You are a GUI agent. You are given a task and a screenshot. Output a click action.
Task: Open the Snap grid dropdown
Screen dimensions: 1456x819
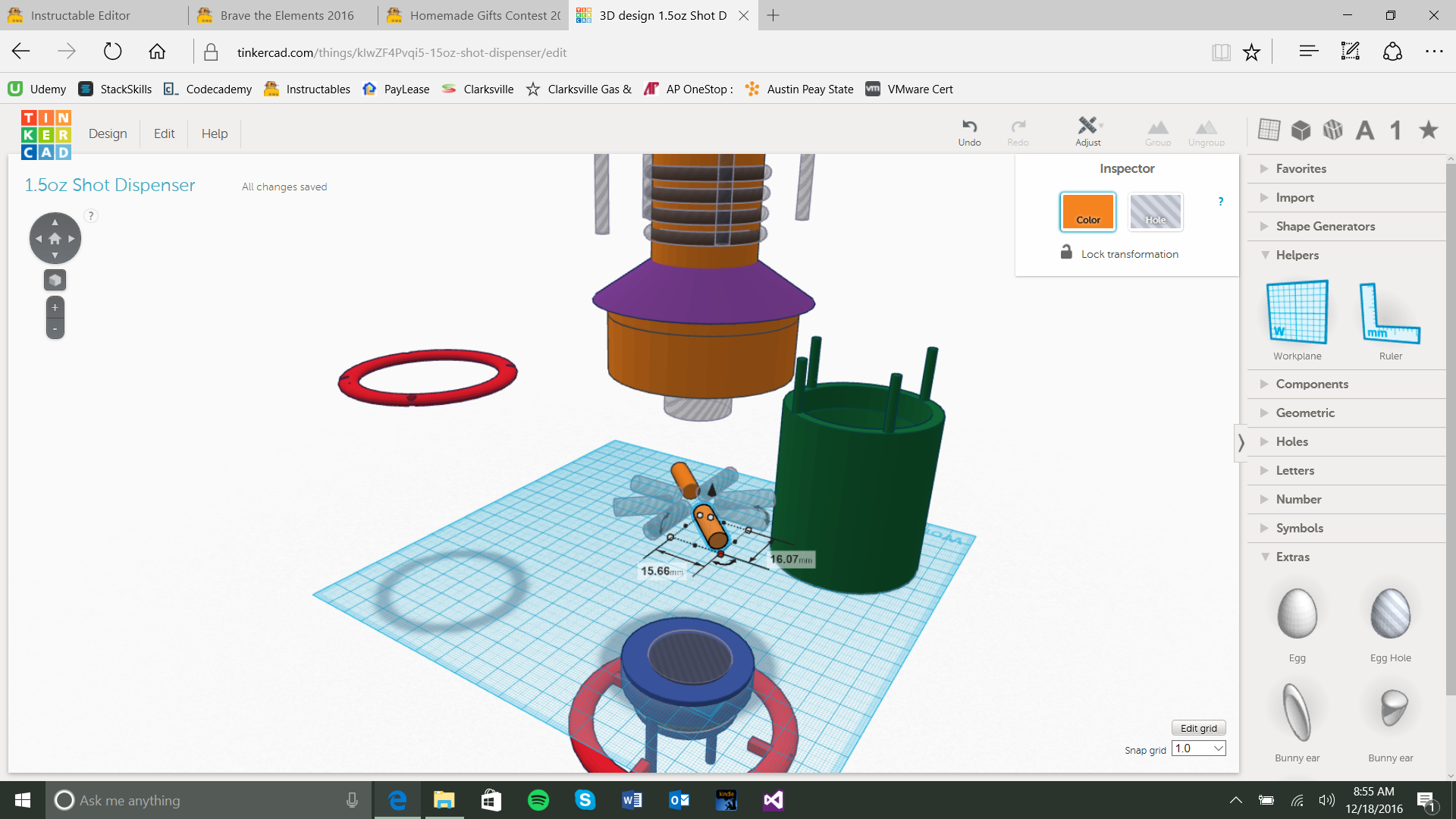tap(1199, 748)
